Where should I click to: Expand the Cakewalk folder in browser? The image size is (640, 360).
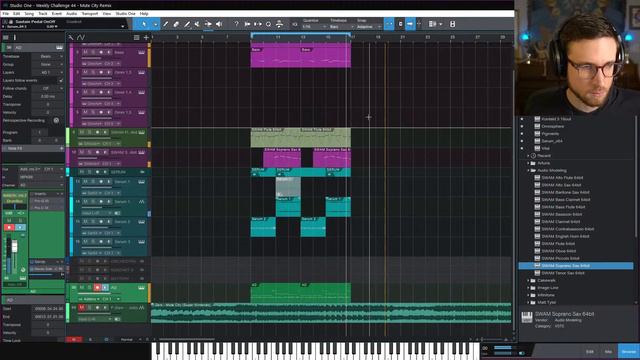528,280
